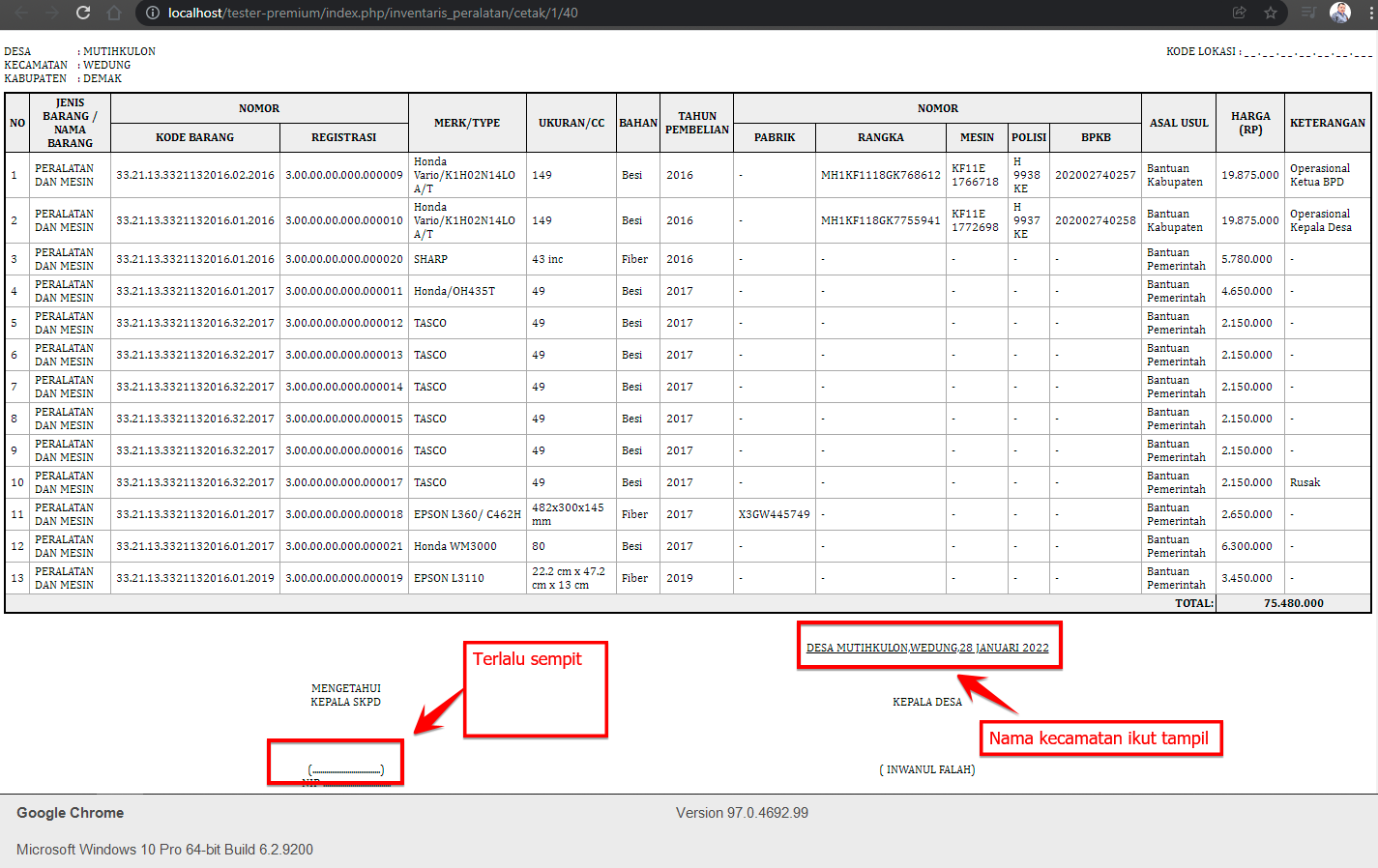Reload the current page

point(82,14)
